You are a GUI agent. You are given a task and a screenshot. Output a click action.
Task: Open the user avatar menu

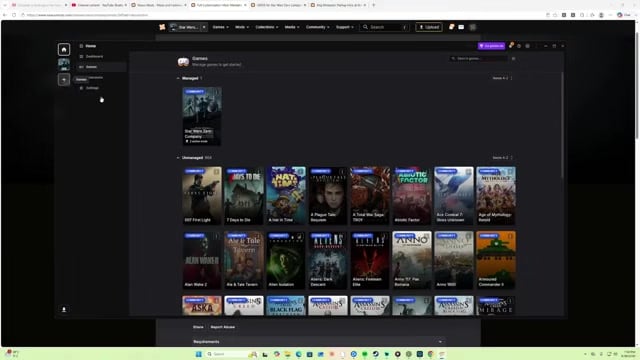[x=473, y=27]
